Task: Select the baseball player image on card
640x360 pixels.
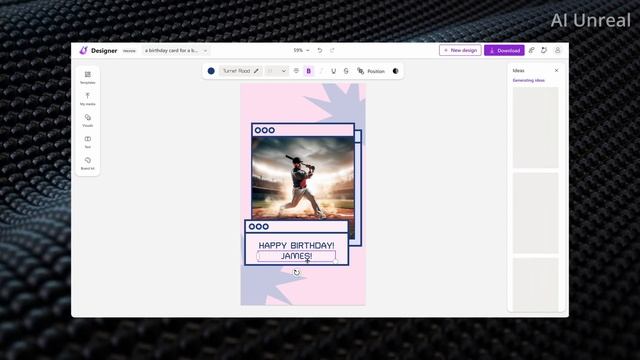Action: [303, 178]
